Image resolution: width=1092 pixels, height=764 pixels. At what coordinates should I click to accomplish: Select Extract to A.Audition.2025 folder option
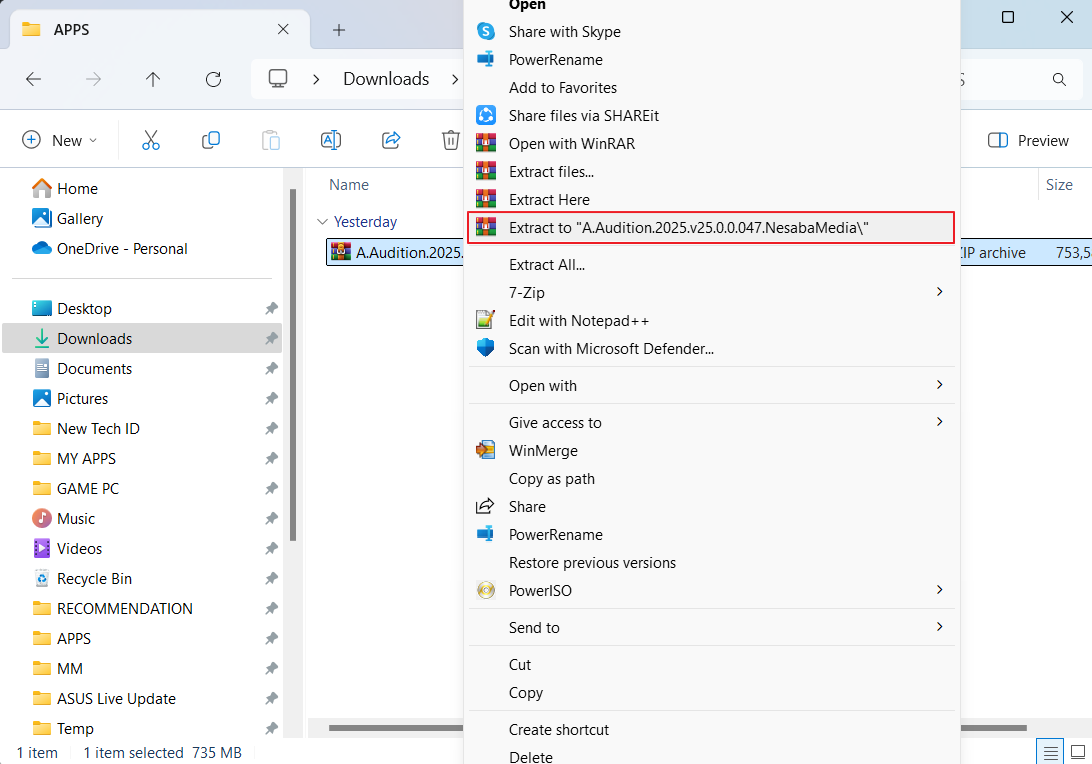[x=688, y=228]
